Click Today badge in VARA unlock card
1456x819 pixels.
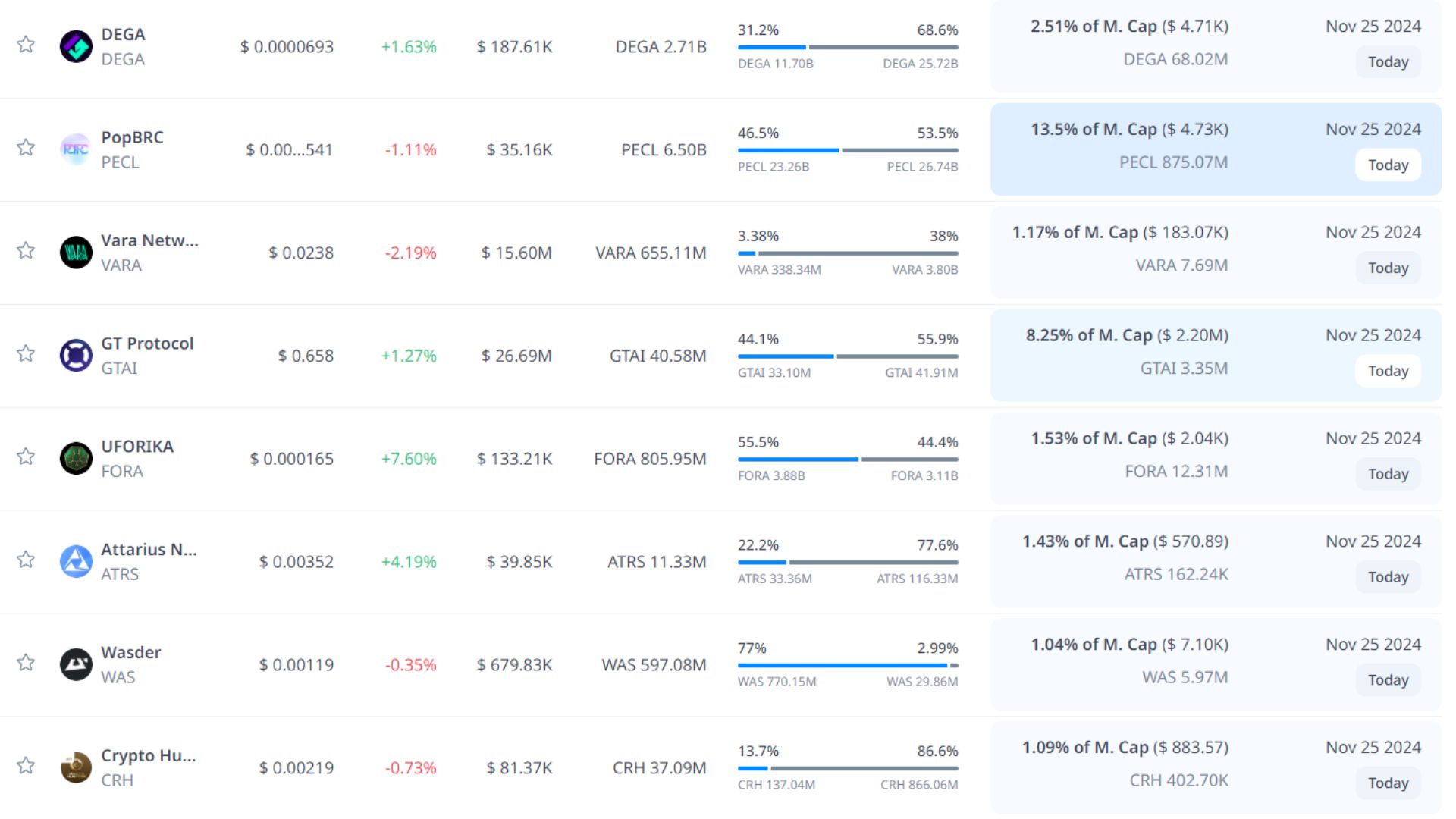(1388, 268)
